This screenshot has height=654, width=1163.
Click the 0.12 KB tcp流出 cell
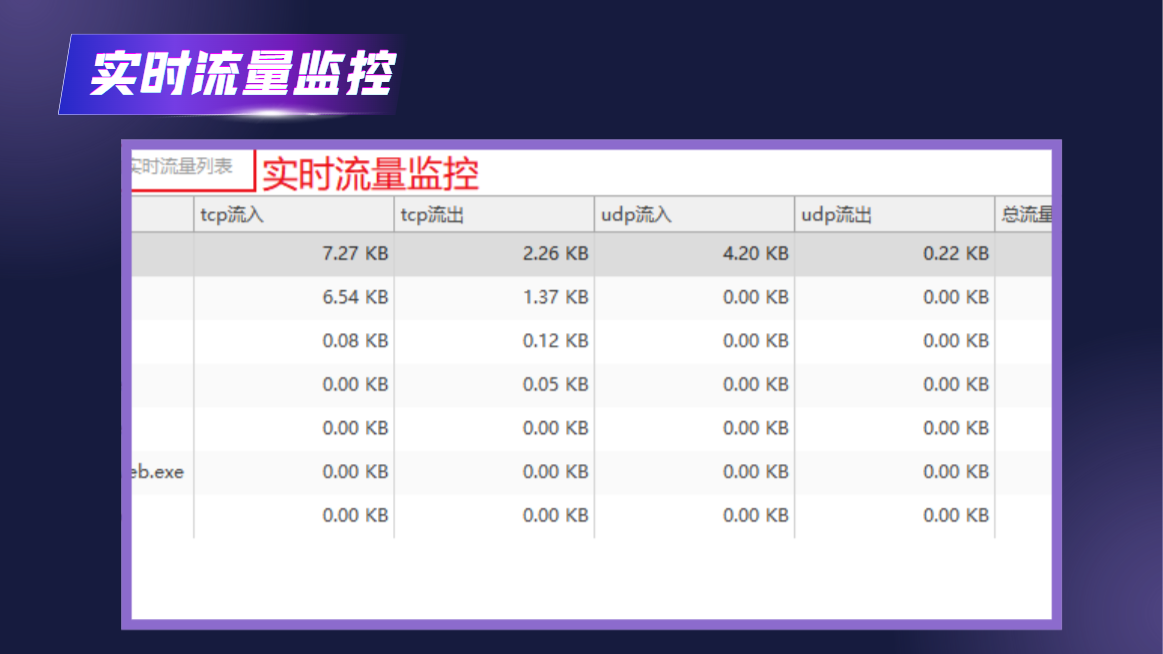pyautogui.click(x=494, y=341)
